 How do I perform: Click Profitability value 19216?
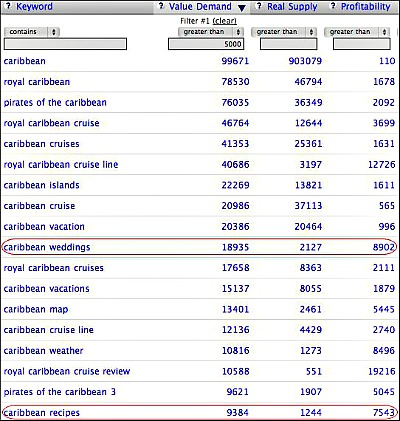381,371
